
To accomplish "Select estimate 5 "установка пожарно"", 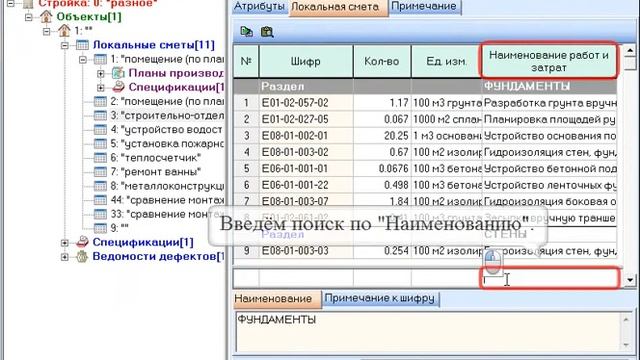I will (x=167, y=144).
